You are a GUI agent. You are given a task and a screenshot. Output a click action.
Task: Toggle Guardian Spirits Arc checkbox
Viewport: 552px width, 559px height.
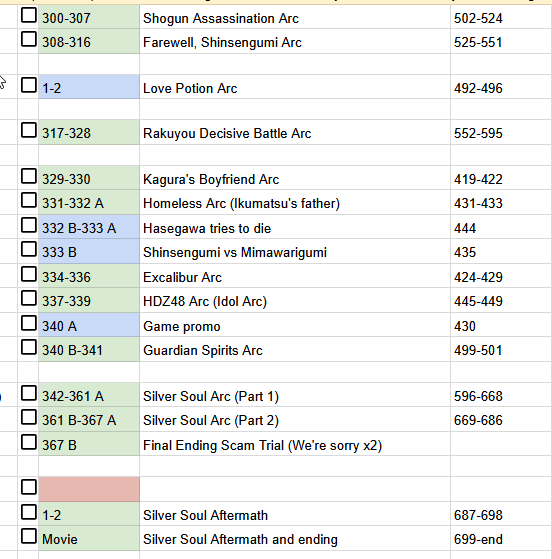click(29, 347)
